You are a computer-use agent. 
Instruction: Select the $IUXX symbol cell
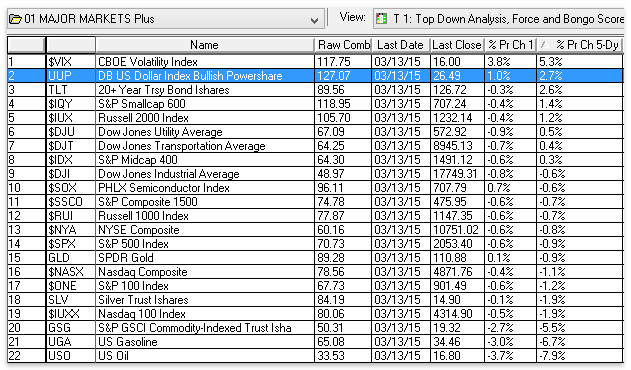click(x=71, y=314)
